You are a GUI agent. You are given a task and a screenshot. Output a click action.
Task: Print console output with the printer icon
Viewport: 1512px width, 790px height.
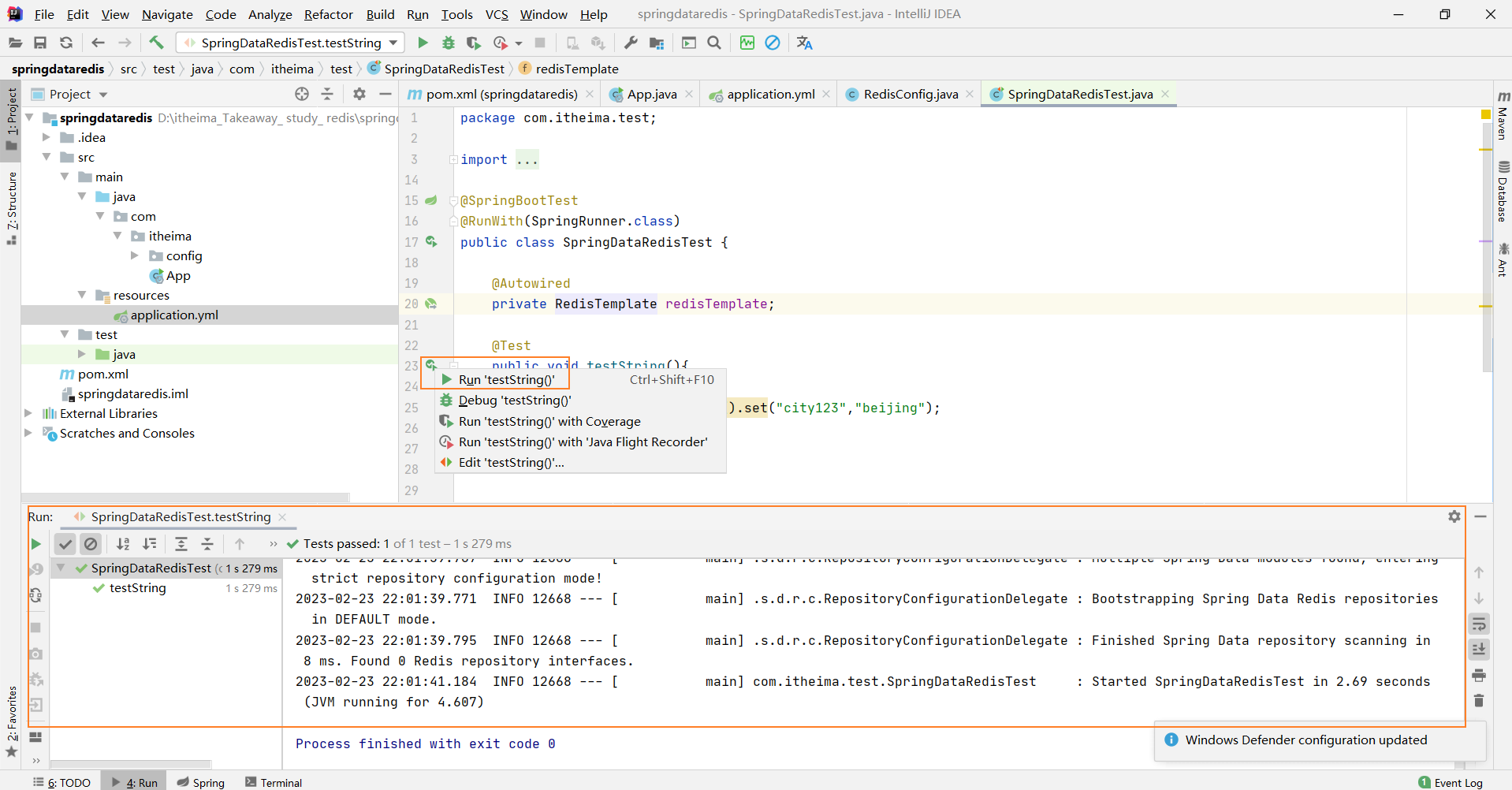click(1479, 675)
